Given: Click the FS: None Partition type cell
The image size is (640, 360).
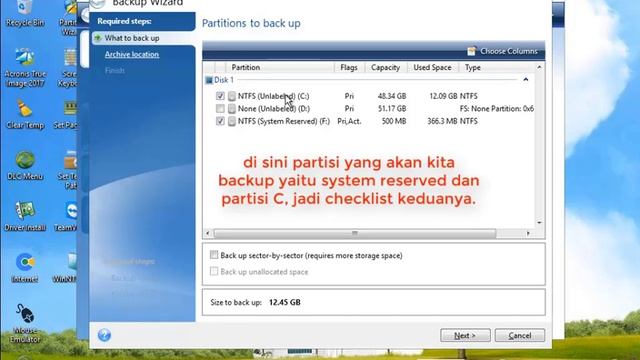Looking at the screenshot, I should pos(497,109).
